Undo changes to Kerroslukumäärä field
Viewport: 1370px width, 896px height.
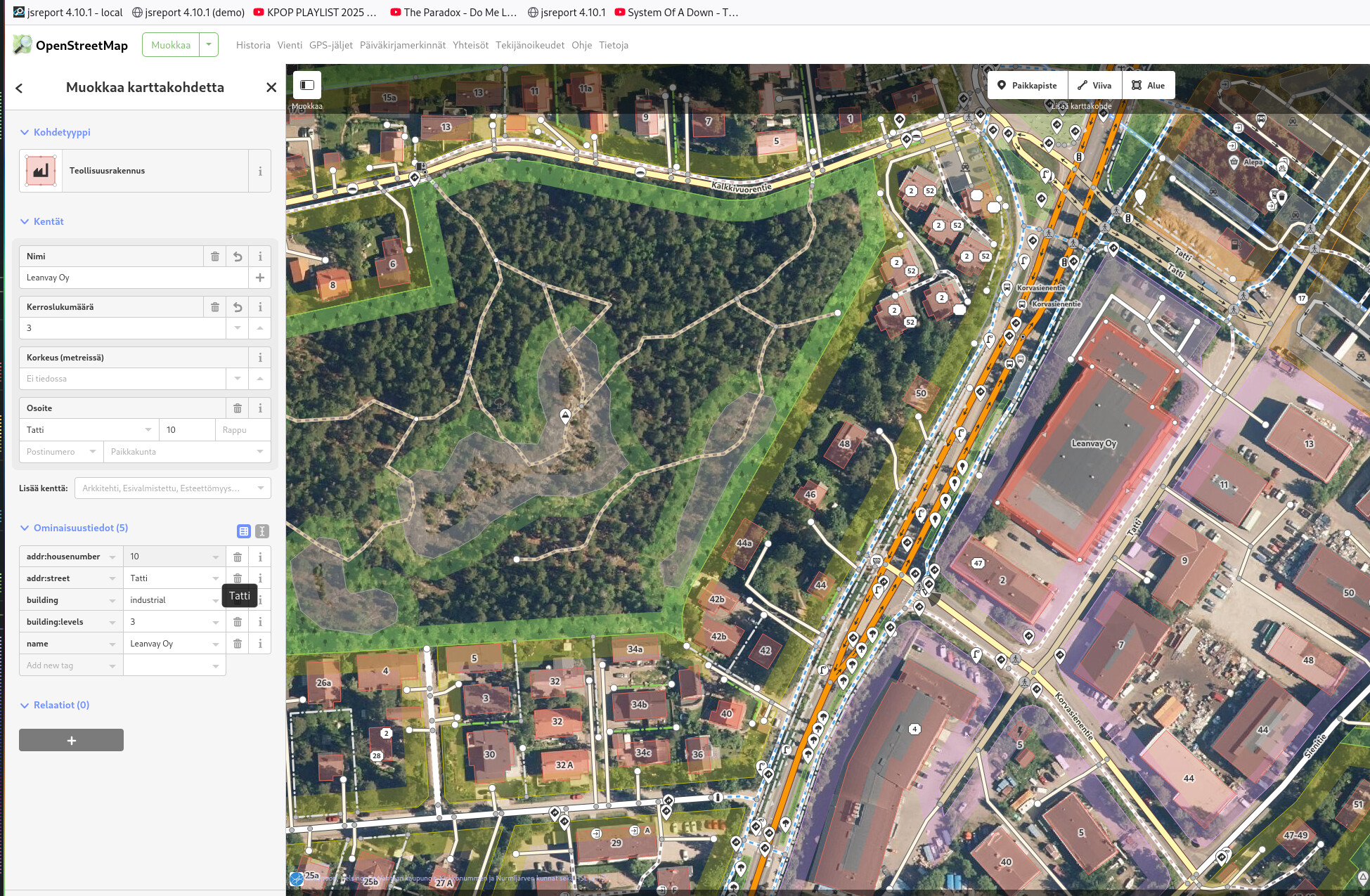coord(238,307)
